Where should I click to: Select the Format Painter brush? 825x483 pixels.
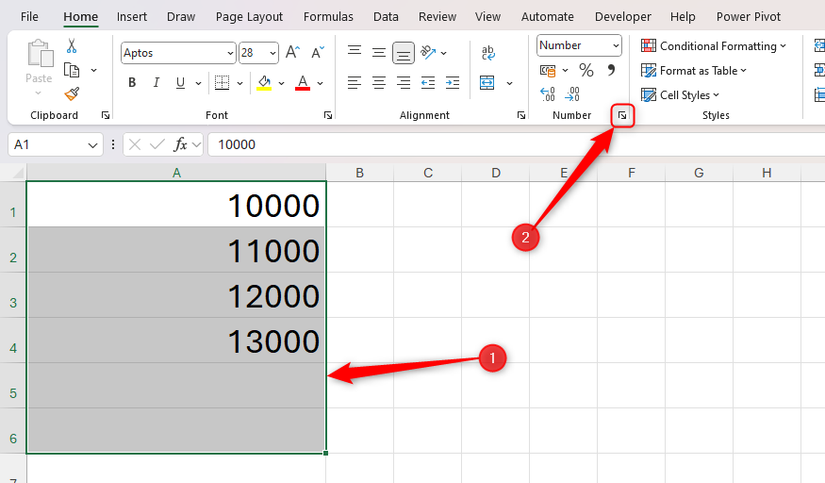click(x=72, y=94)
